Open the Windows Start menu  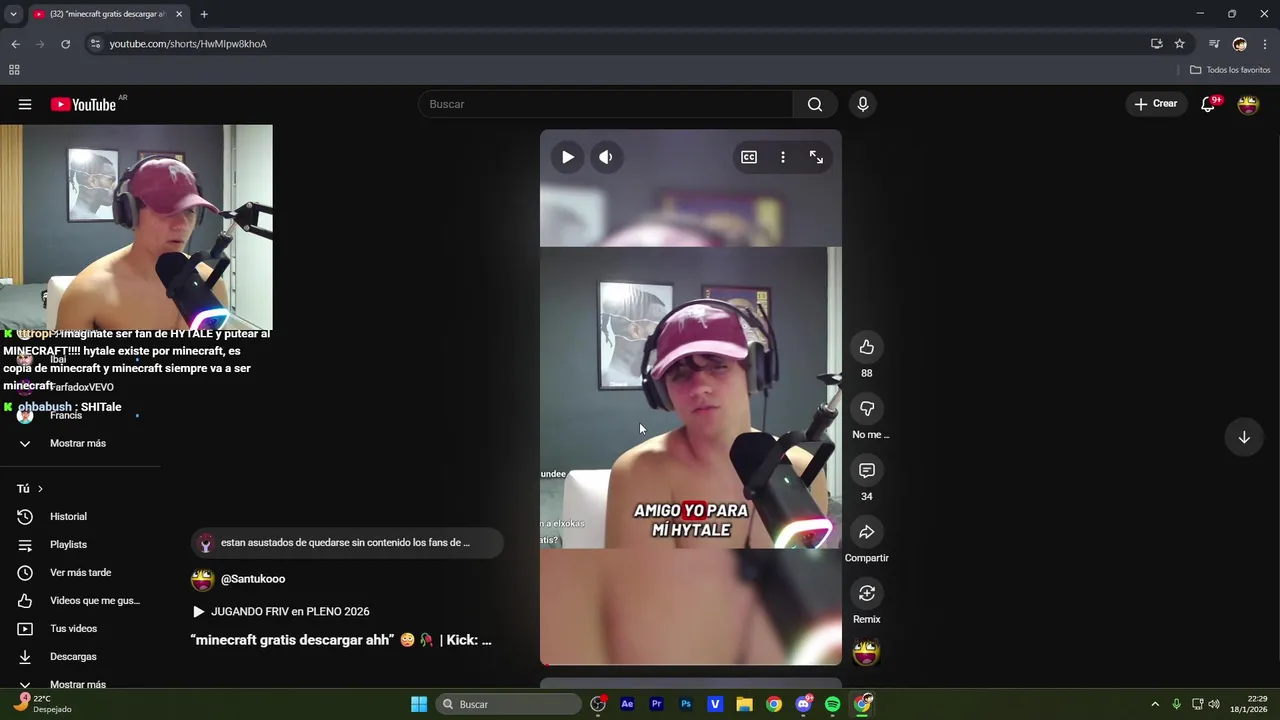(x=419, y=704)
